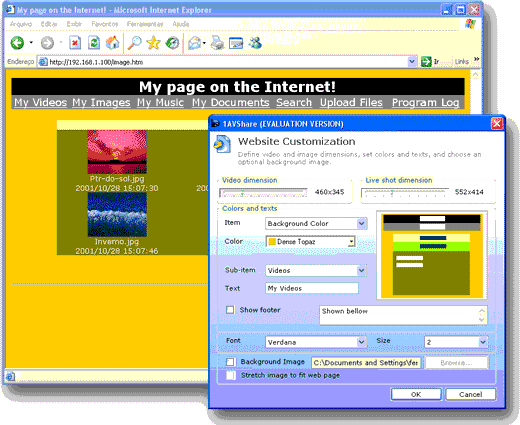520x425 pixels.
Task: Click OK in Website Customization dialog
Action: tap(416, 394)
